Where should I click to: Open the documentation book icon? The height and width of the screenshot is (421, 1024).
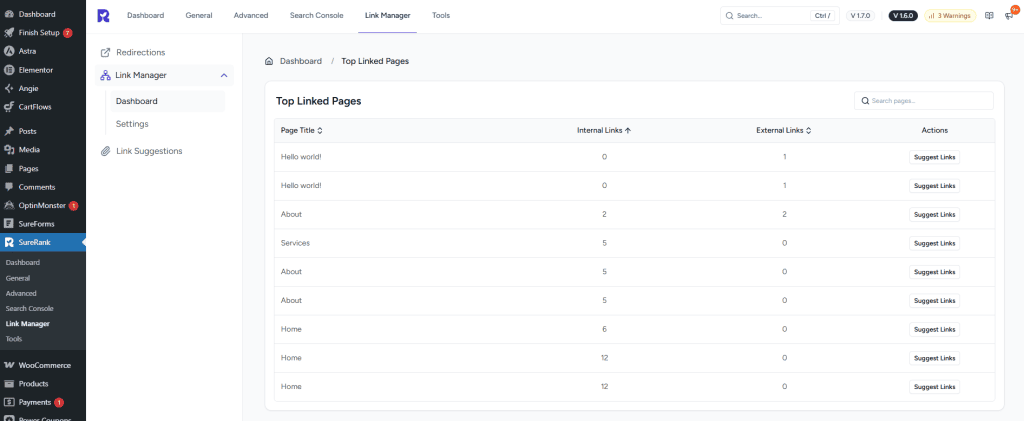989,16
